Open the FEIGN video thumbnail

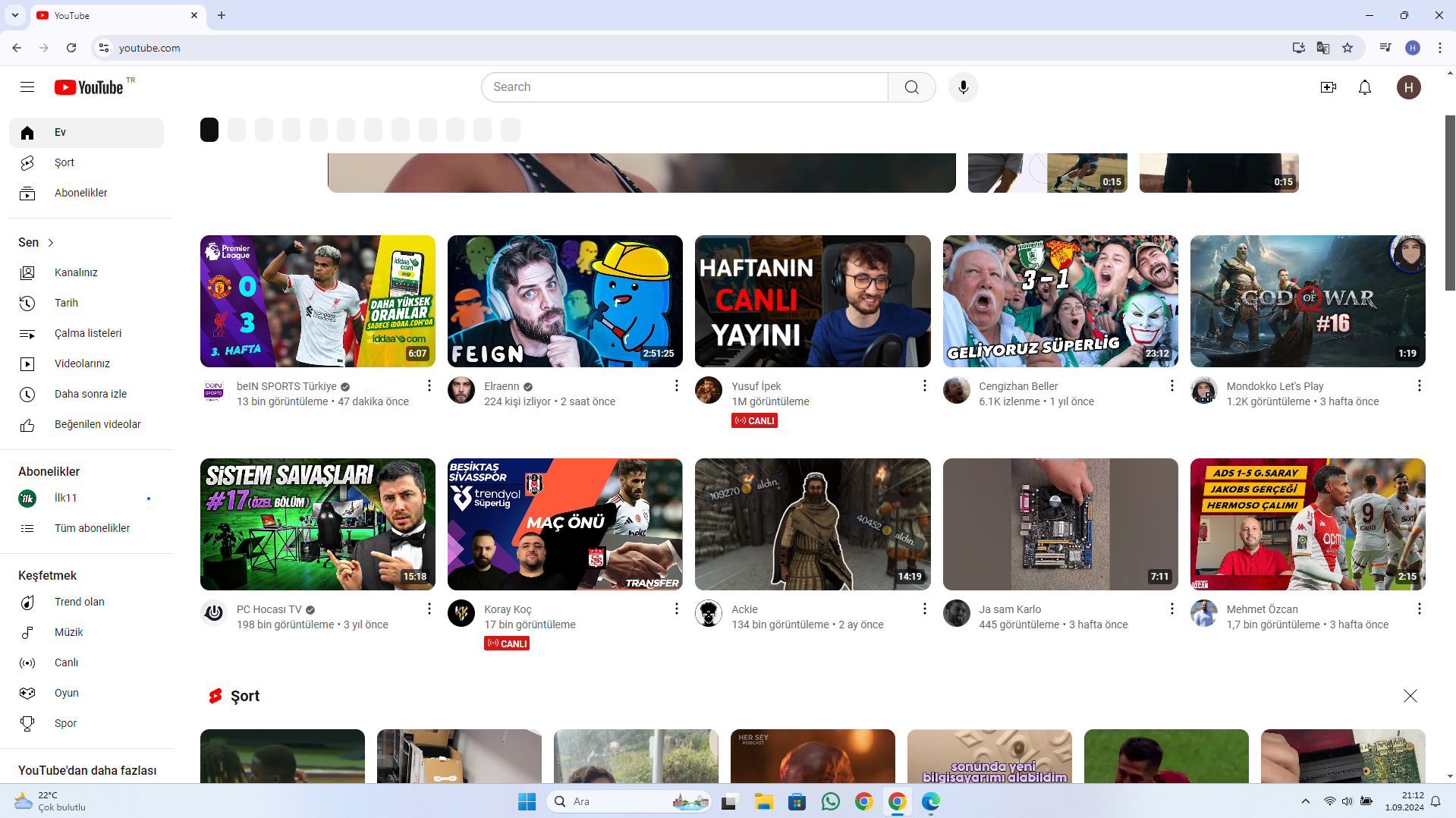tap(565, 301)
